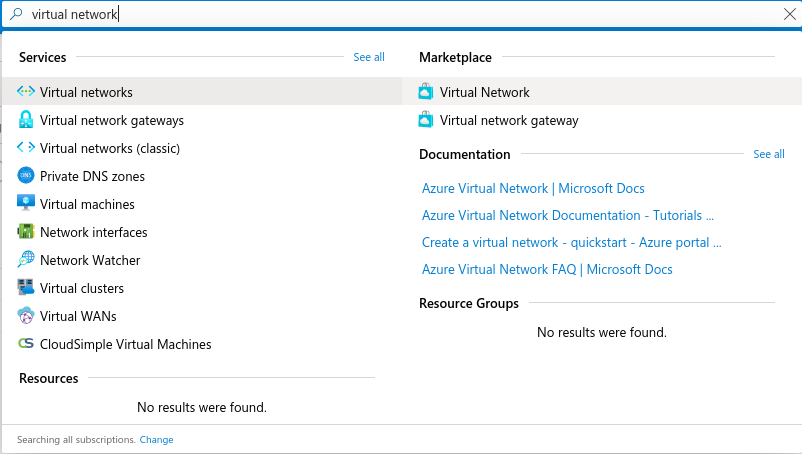
Task: Click in the virtual network search field
Action: coord(404,14)
